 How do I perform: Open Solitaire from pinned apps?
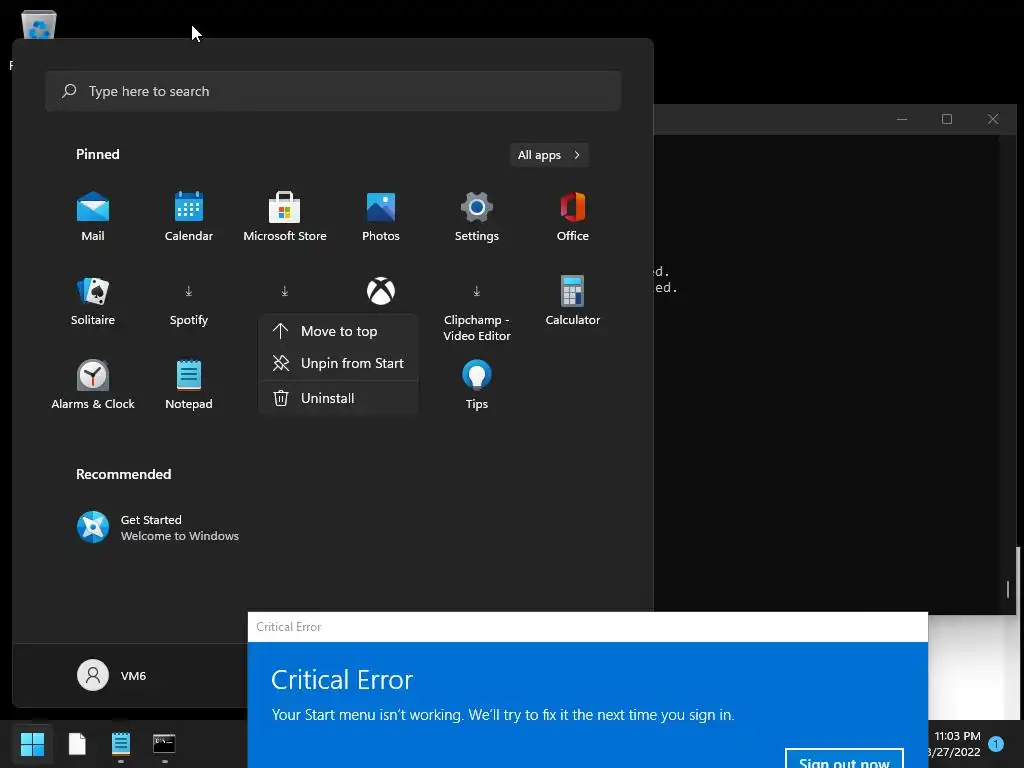[93, 301]
